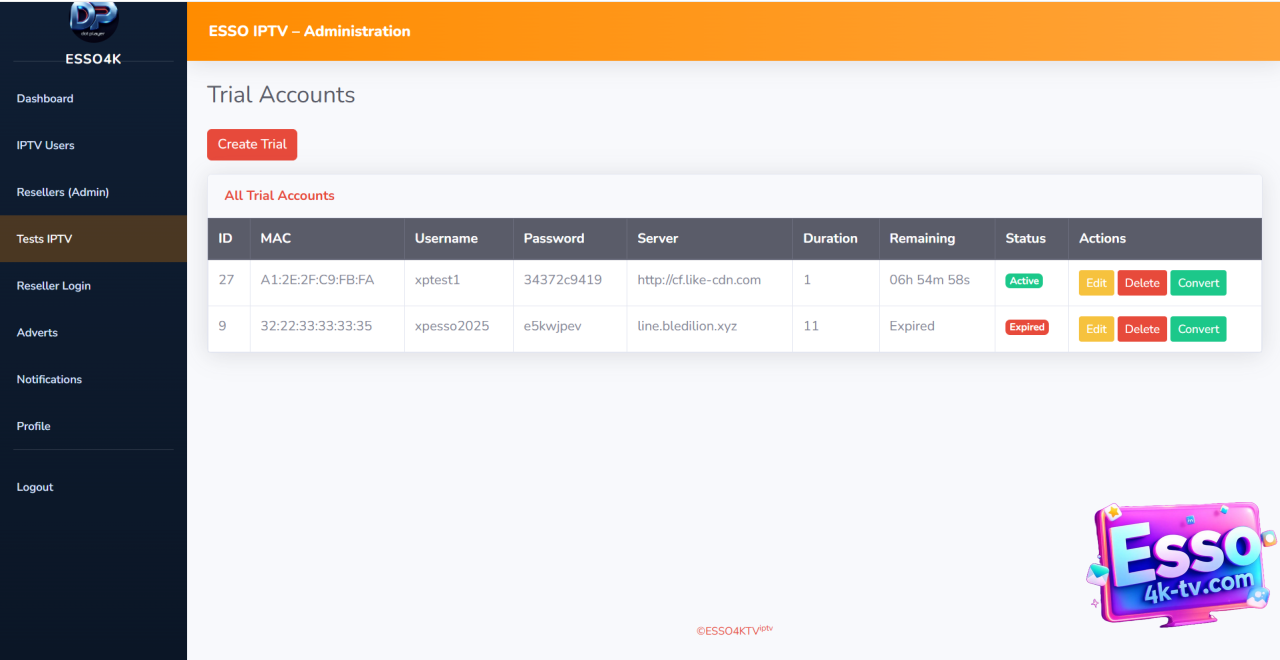Screen dimensions: 1280x660
Task: Edit the xpesso2025 trial account
Action: (1096, 329)
